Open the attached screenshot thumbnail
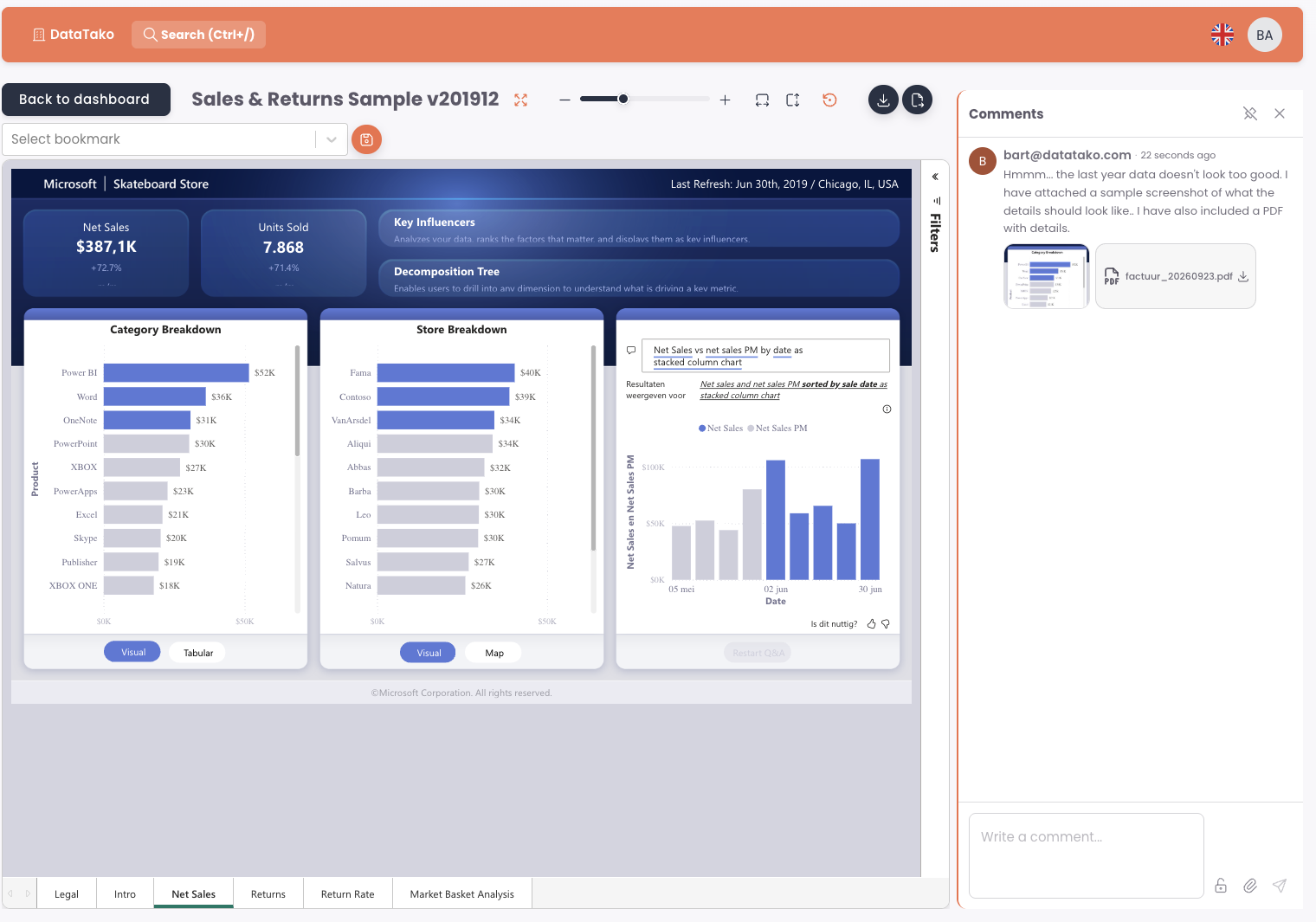 1047,276
